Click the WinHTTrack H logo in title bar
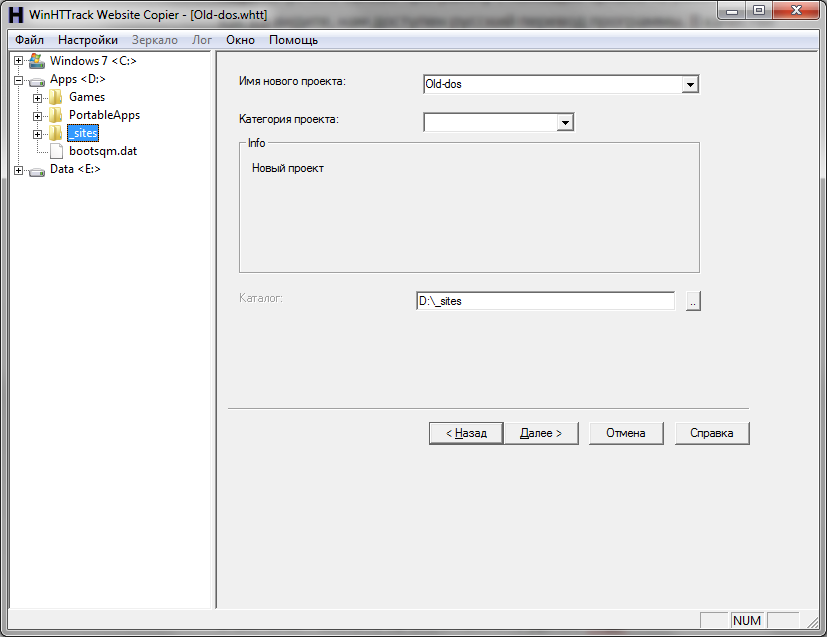Screen dimensions: 827x637 [x=16, y=14]
